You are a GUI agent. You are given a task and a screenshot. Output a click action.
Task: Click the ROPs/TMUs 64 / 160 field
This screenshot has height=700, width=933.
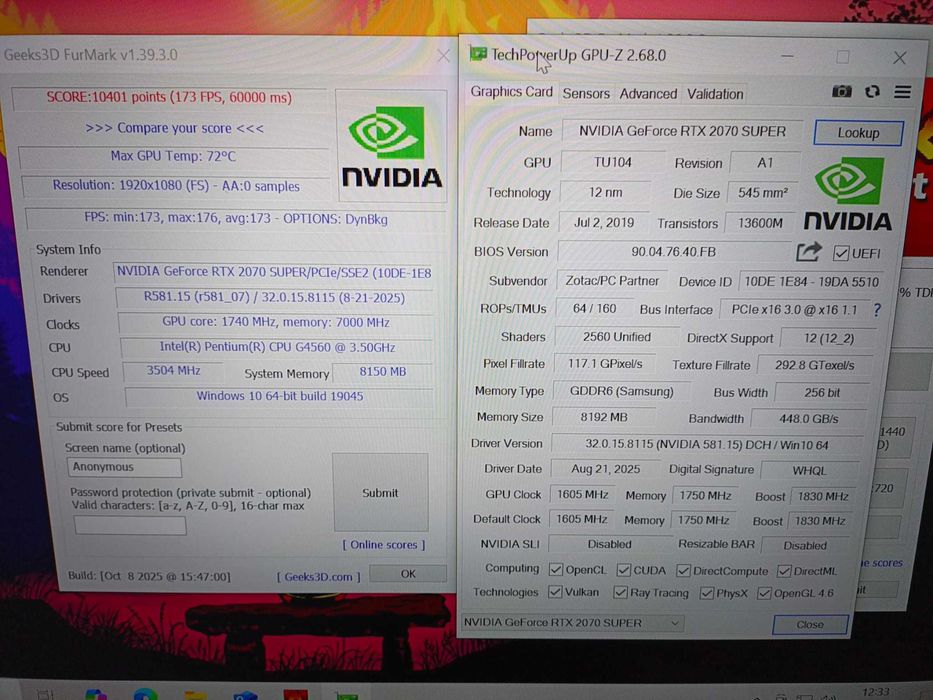[594, 308]
